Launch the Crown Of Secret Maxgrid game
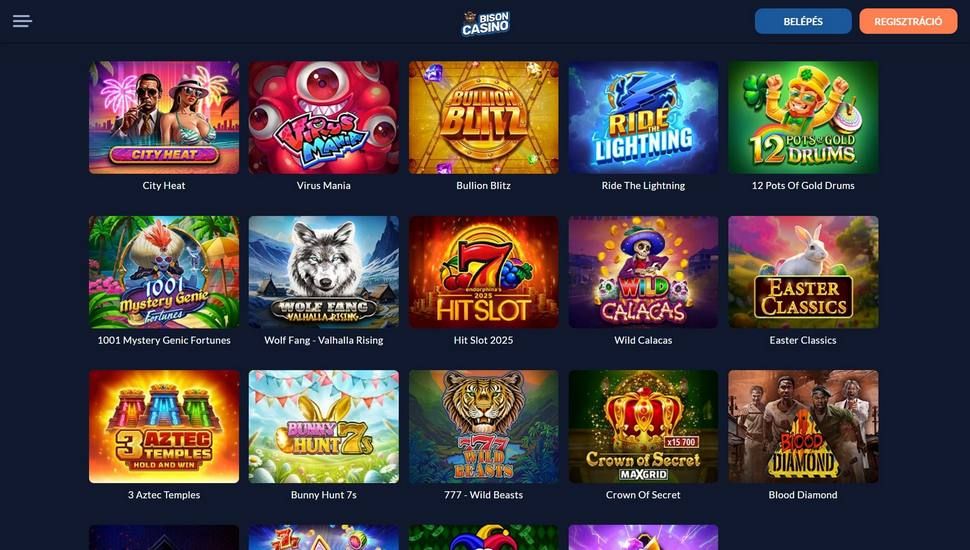970x550 pixels. (643, 426)
